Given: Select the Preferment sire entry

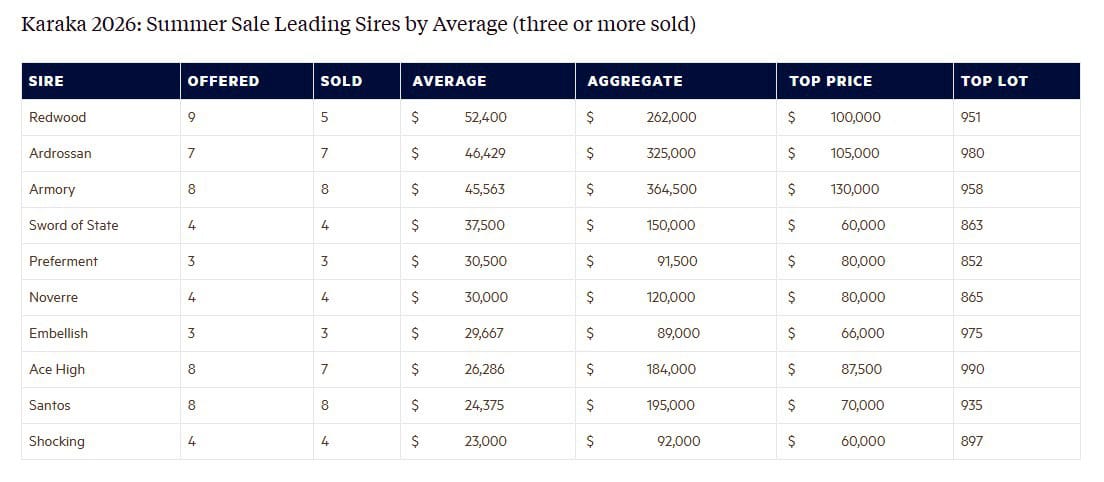Looking at the screenshot, I should coord(64,261).
